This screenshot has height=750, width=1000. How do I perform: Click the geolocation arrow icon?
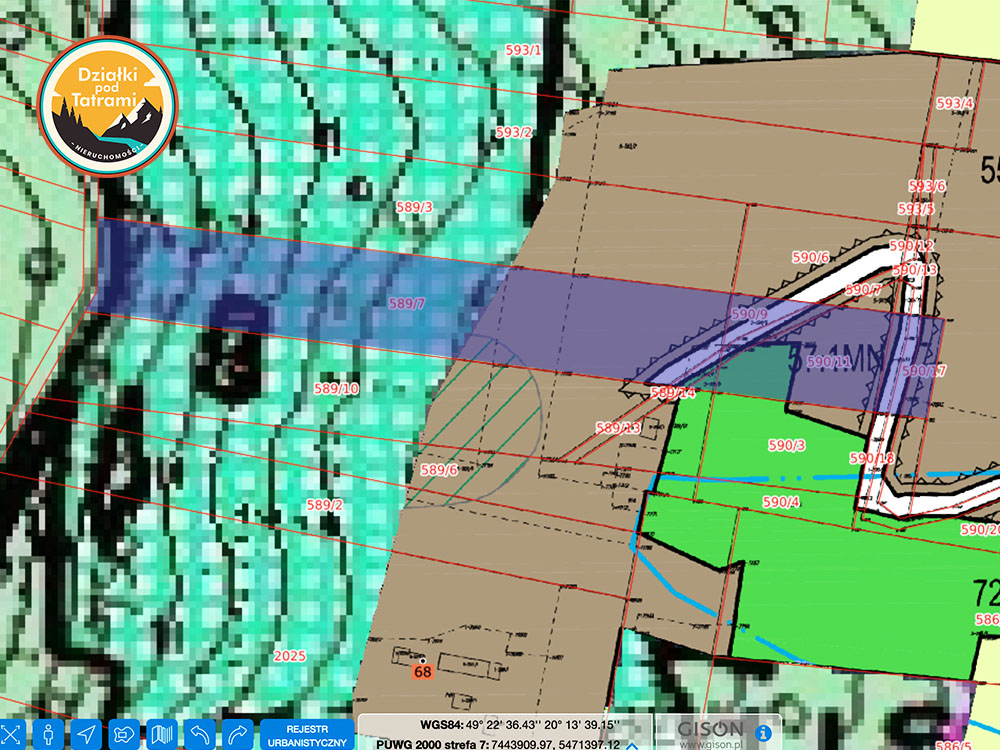[87, 734]
